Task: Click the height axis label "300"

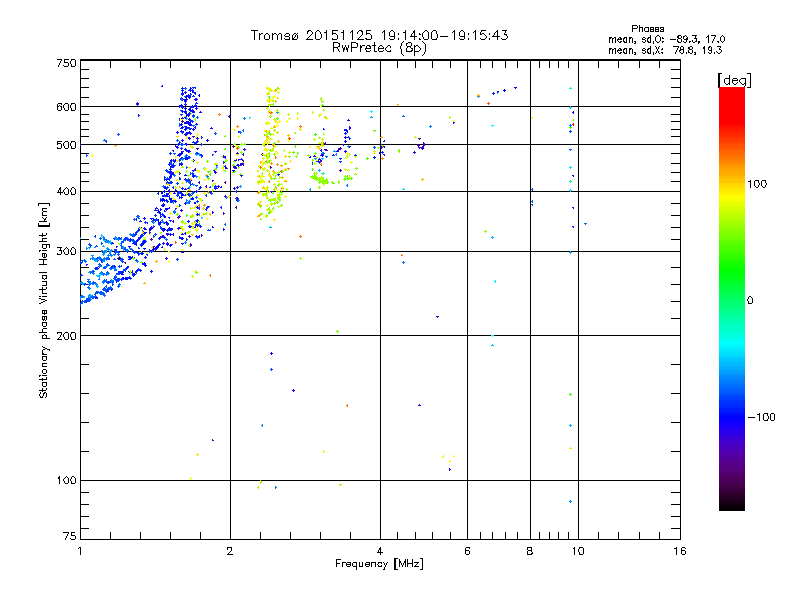Action: click(x=66, y=252)
